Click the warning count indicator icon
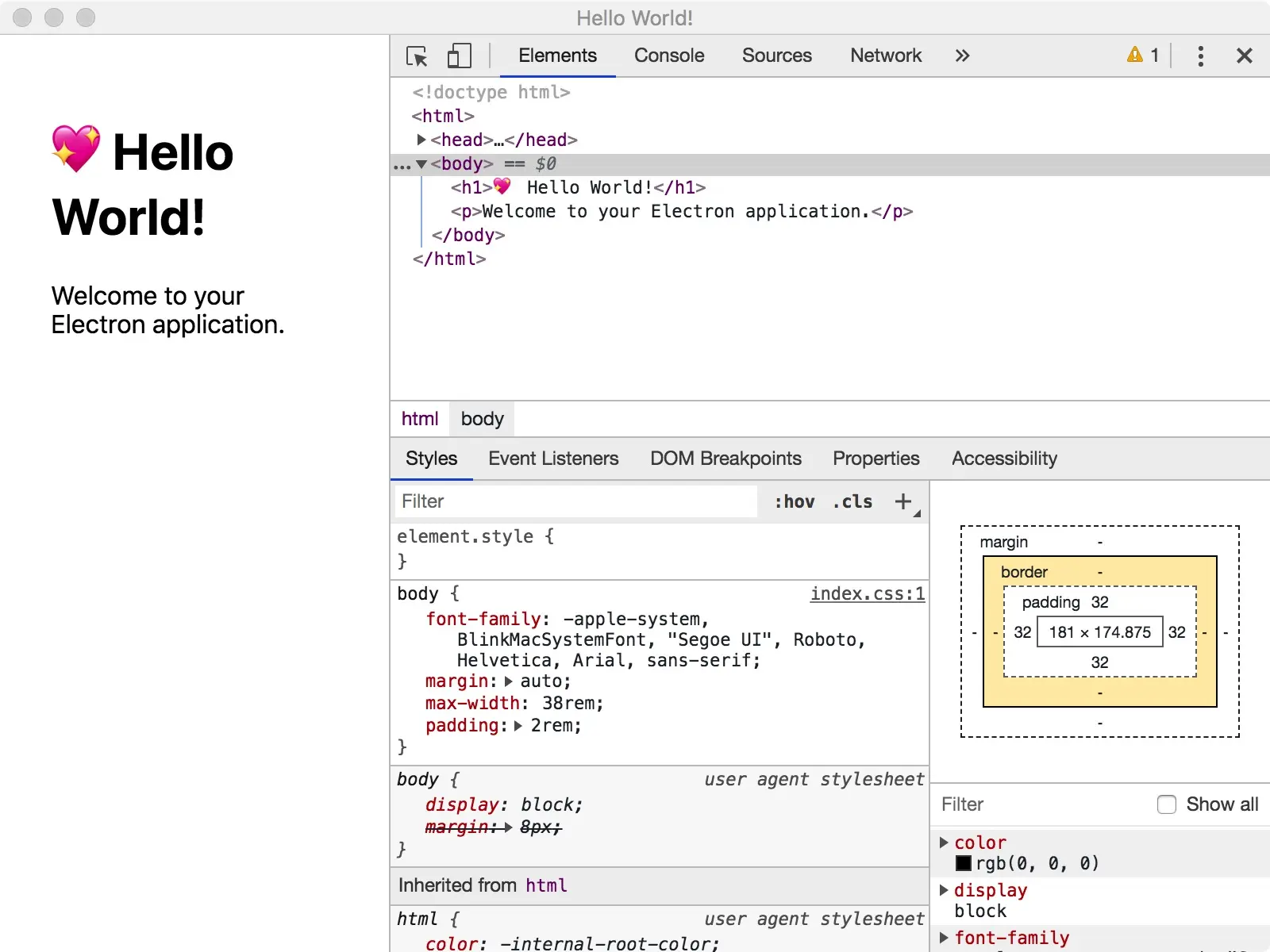1270x952 pixels. click(1135, 55)
